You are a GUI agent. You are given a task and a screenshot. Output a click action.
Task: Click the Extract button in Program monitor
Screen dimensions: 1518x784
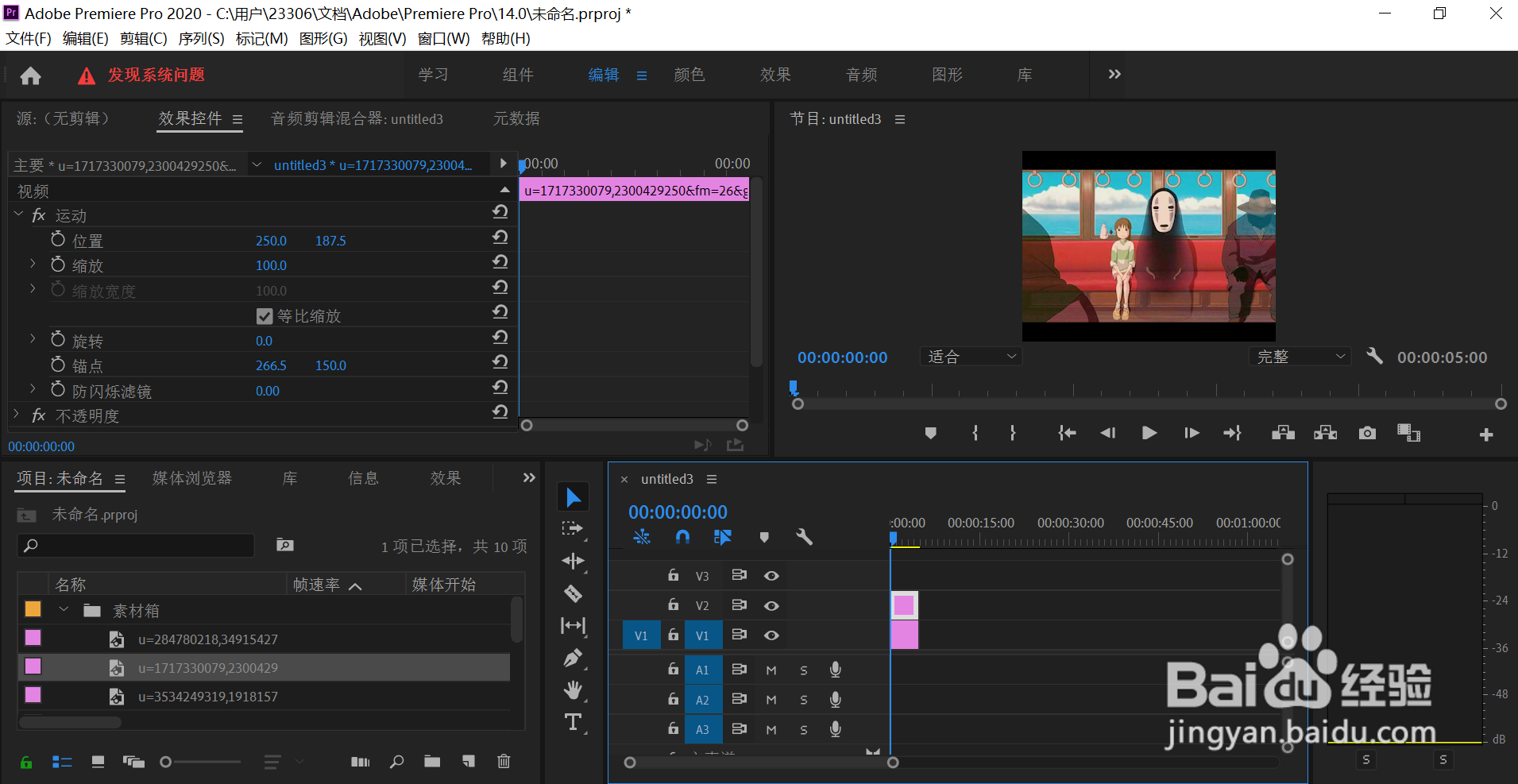(1325, 433)
